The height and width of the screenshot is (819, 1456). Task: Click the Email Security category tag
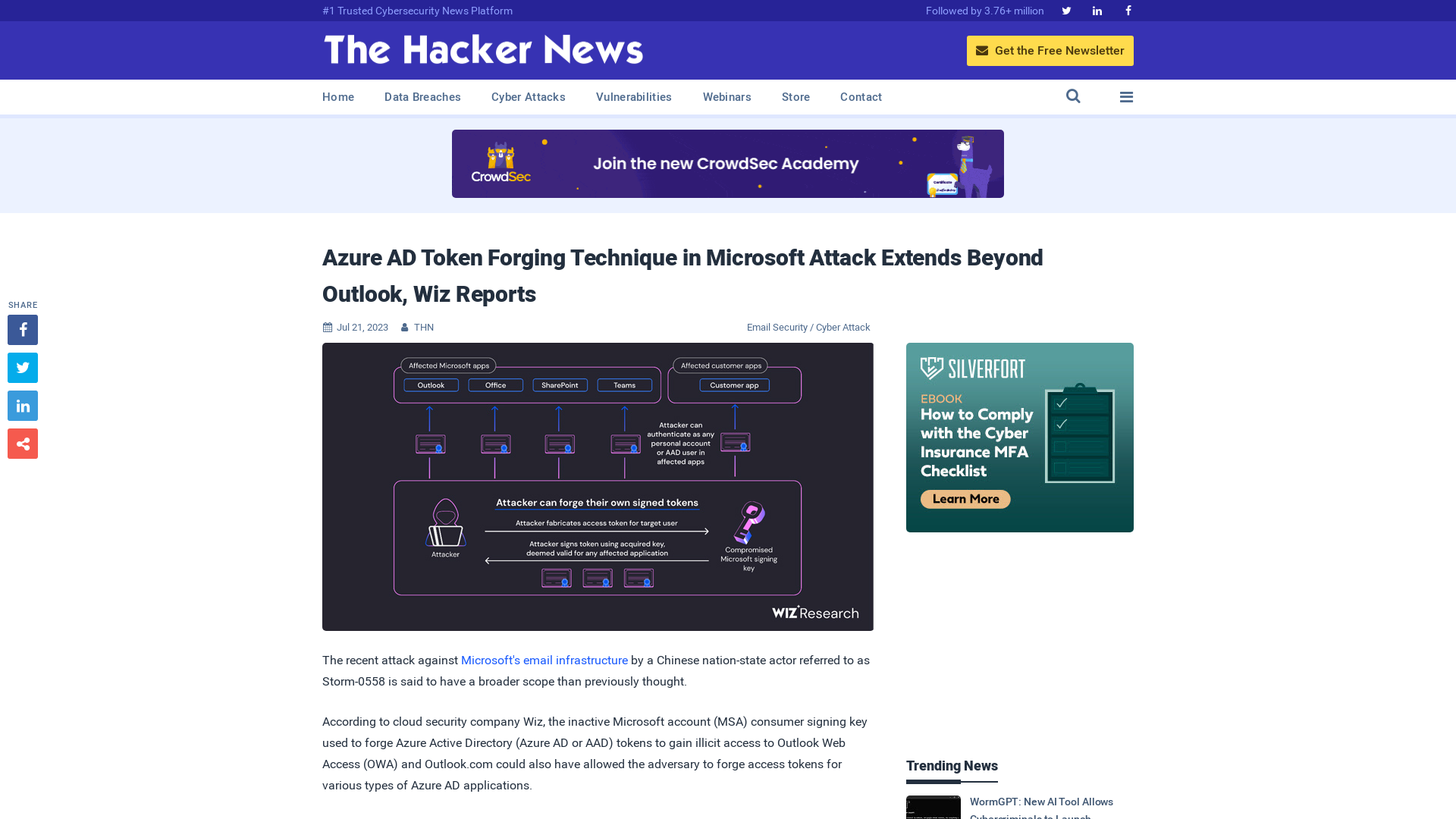777,327
